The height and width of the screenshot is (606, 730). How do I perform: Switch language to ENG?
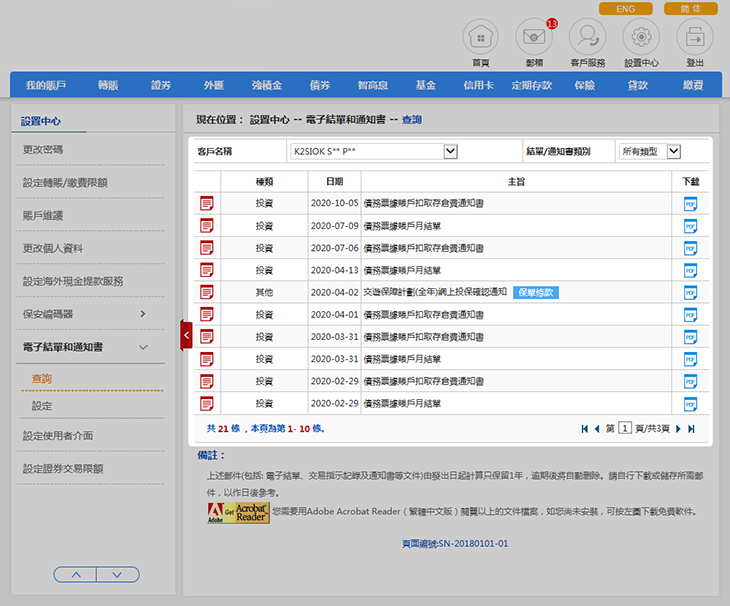pos(625,9)
